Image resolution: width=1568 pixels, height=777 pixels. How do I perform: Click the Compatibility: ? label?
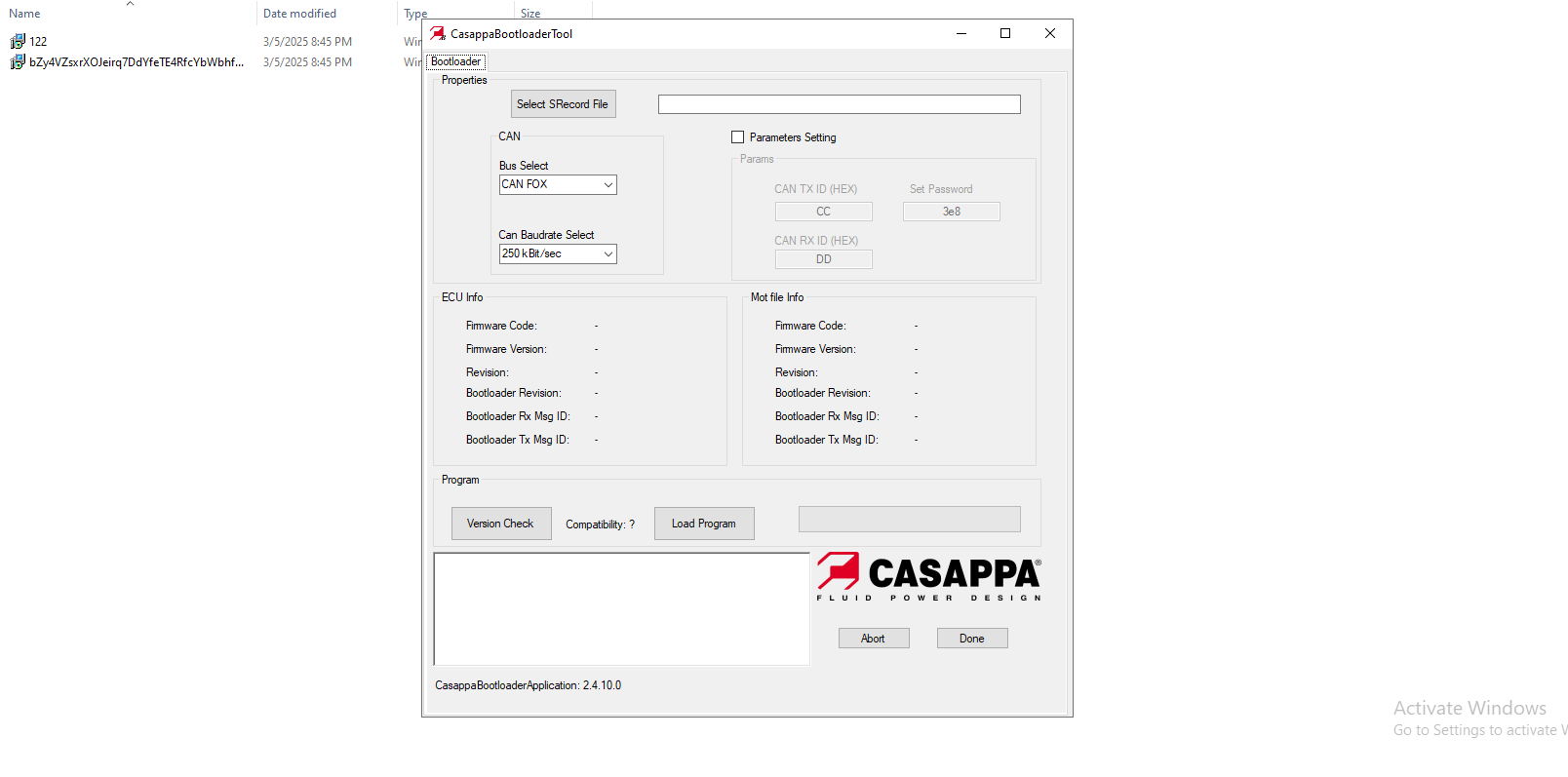601,524
